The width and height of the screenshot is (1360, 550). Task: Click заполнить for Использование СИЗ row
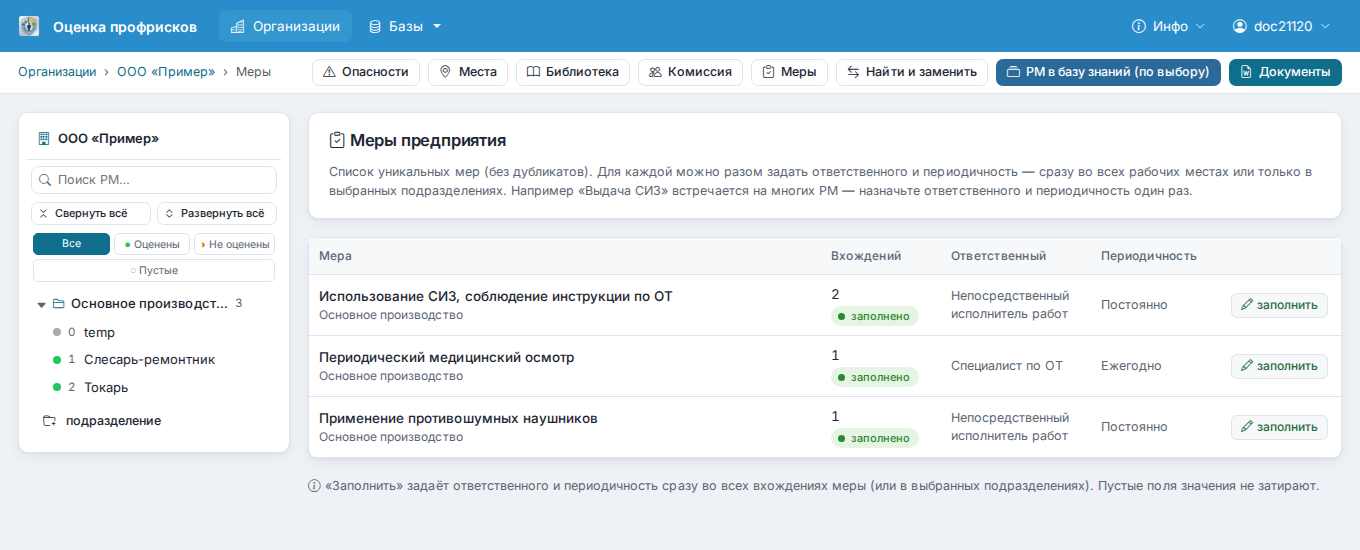pyautogui.click(x=1279, y=305)
